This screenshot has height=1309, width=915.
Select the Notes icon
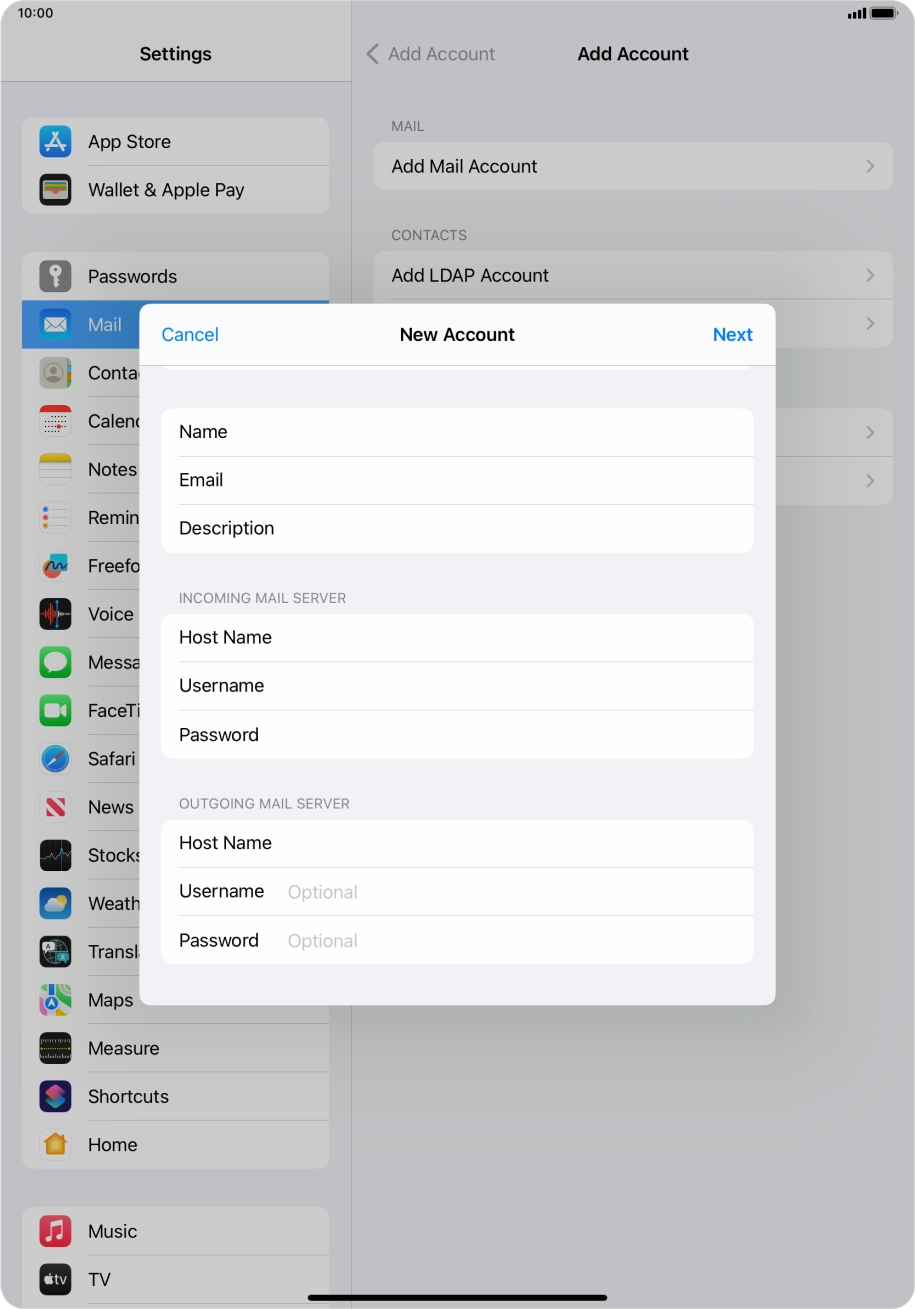click(x=55, y=469)
